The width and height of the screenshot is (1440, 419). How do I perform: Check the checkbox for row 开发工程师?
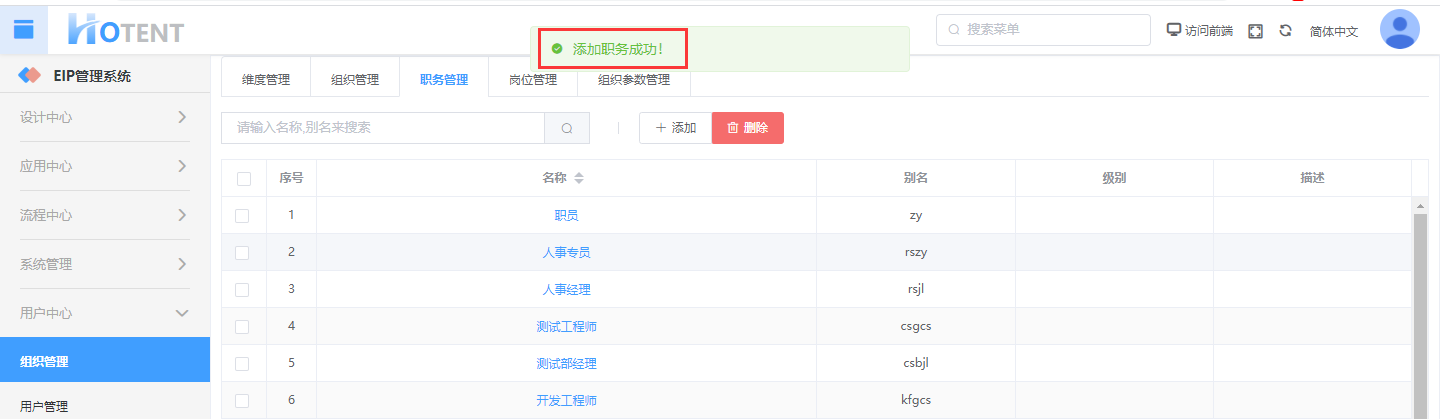(242, 400)
